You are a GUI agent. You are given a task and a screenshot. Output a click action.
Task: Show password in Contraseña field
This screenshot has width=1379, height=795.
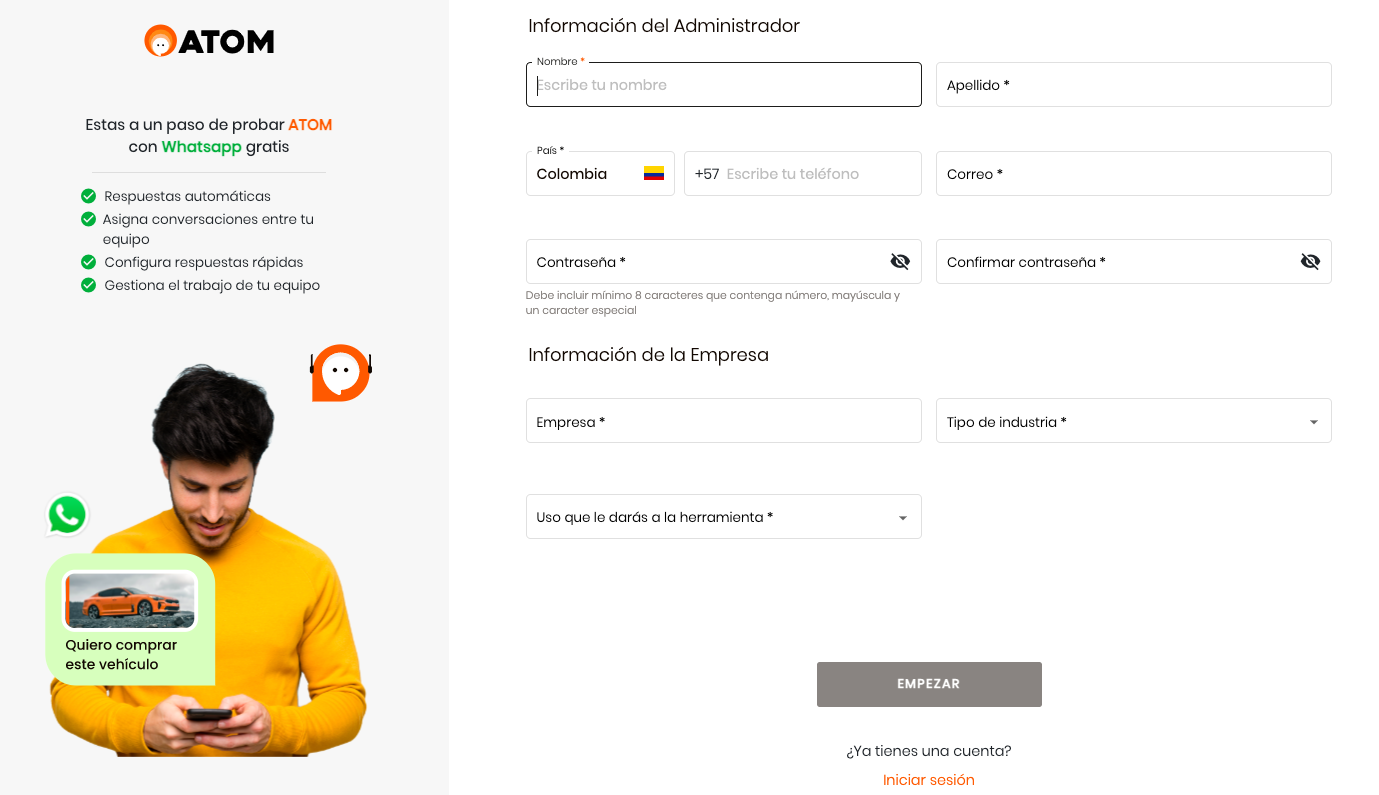coord(900,262)
